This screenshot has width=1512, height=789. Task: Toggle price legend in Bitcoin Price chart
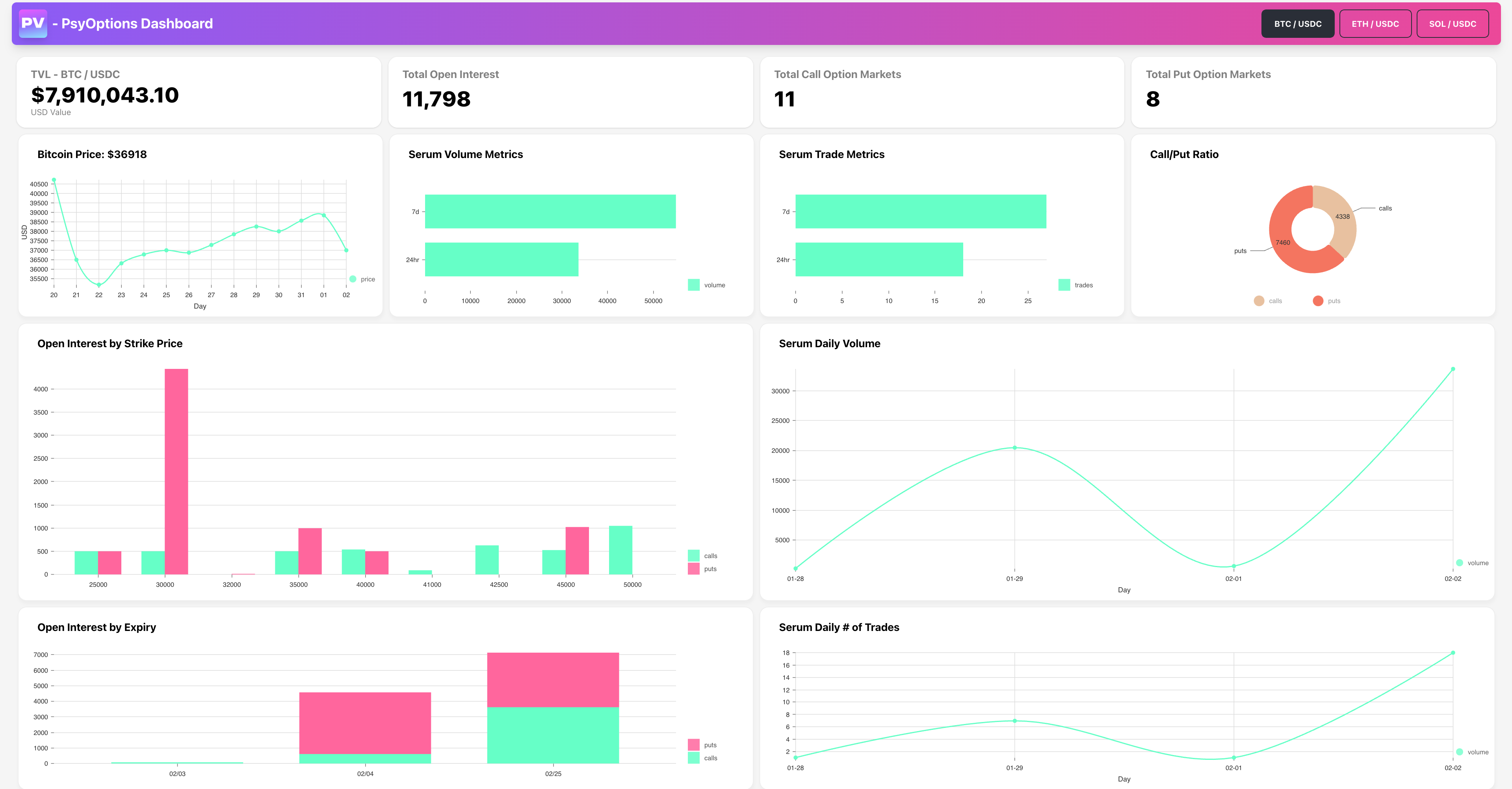(x=353, y=279)
